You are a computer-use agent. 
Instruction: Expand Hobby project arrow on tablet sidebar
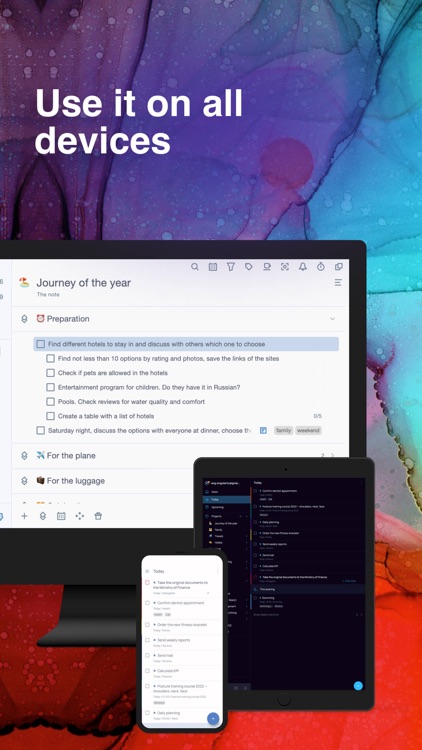point(247,542)
